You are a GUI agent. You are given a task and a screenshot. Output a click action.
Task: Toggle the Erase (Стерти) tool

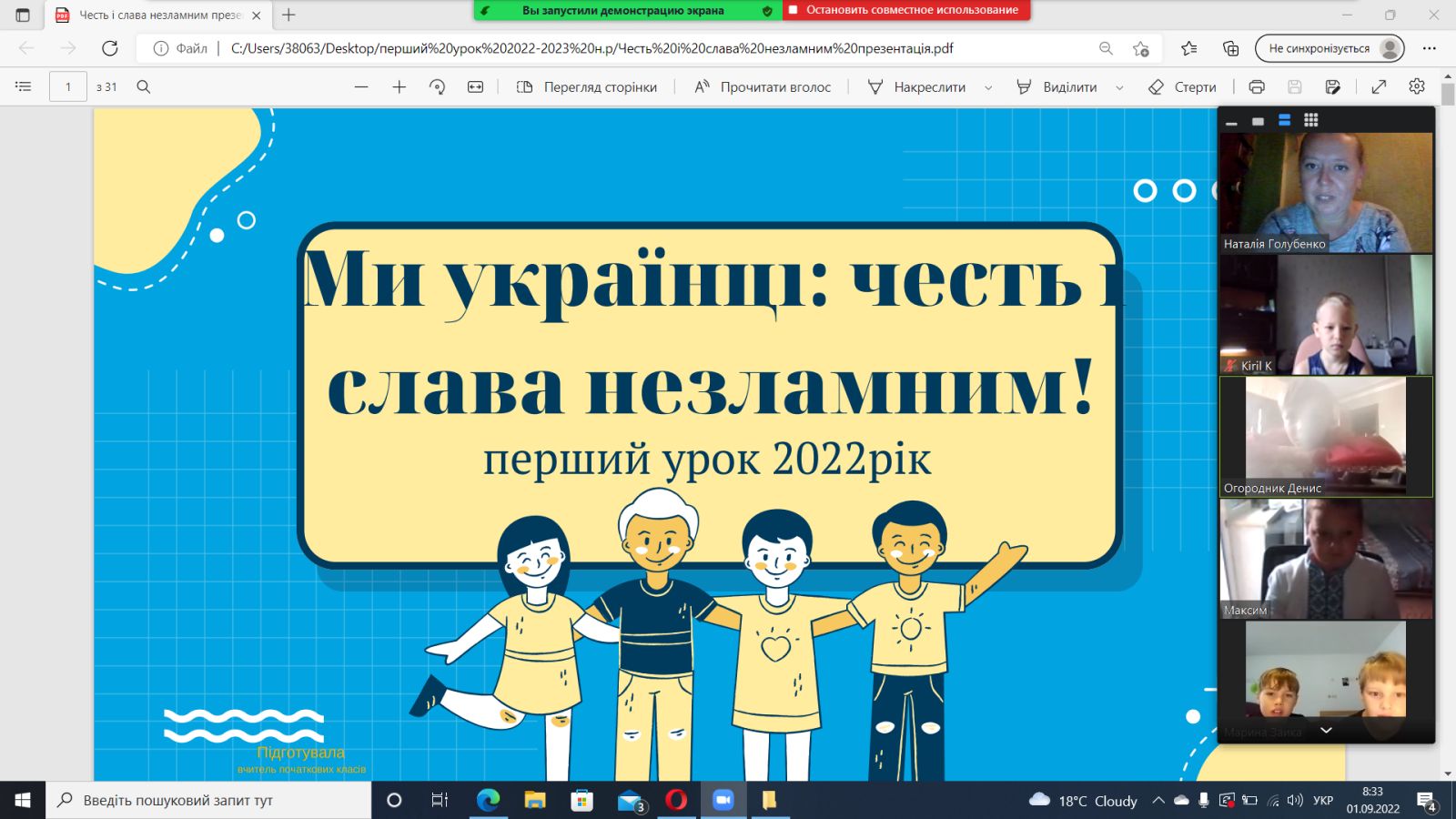[x=1182, y=87]
